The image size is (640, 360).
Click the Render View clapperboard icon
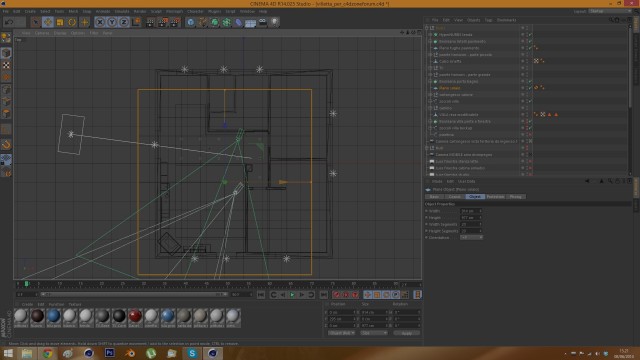click(151, 22)
